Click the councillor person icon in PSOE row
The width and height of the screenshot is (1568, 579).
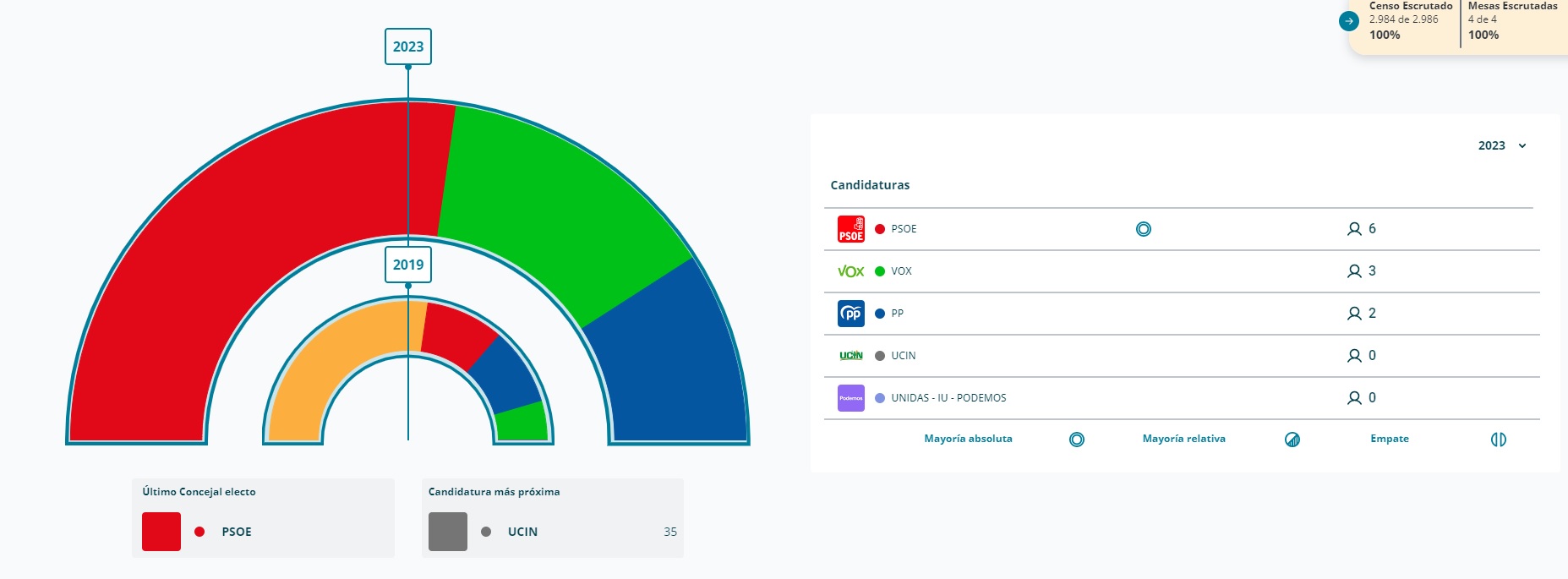click(1354, 229)
